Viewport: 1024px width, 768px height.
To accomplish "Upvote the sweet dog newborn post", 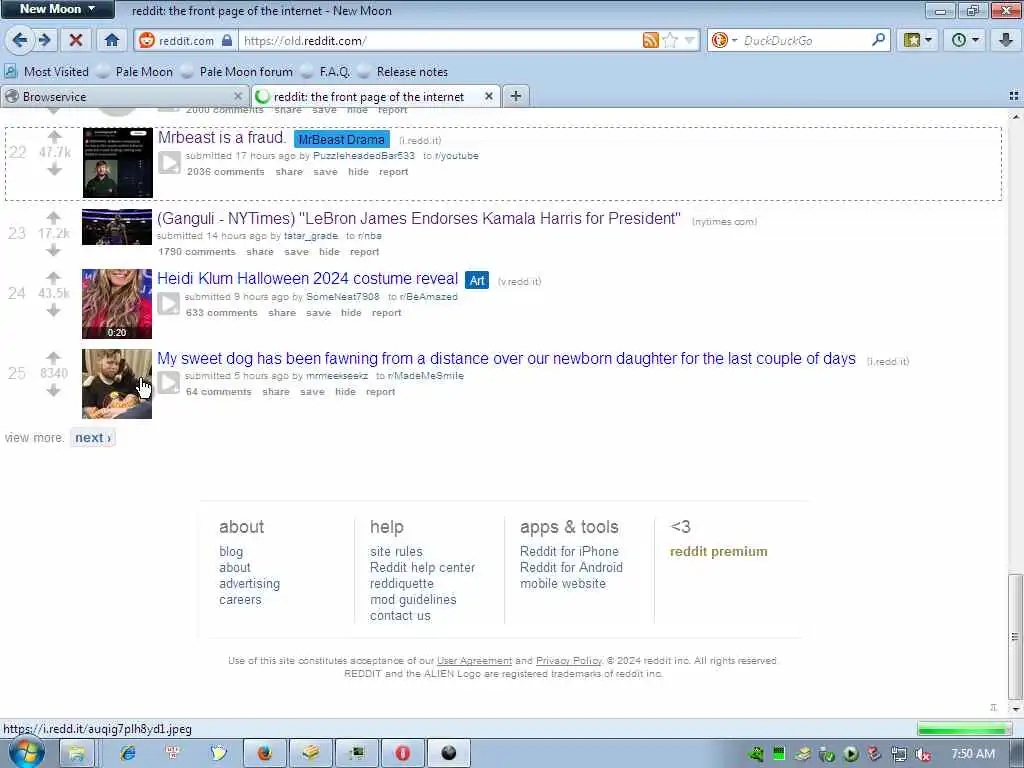I will (x=54, y=357).
